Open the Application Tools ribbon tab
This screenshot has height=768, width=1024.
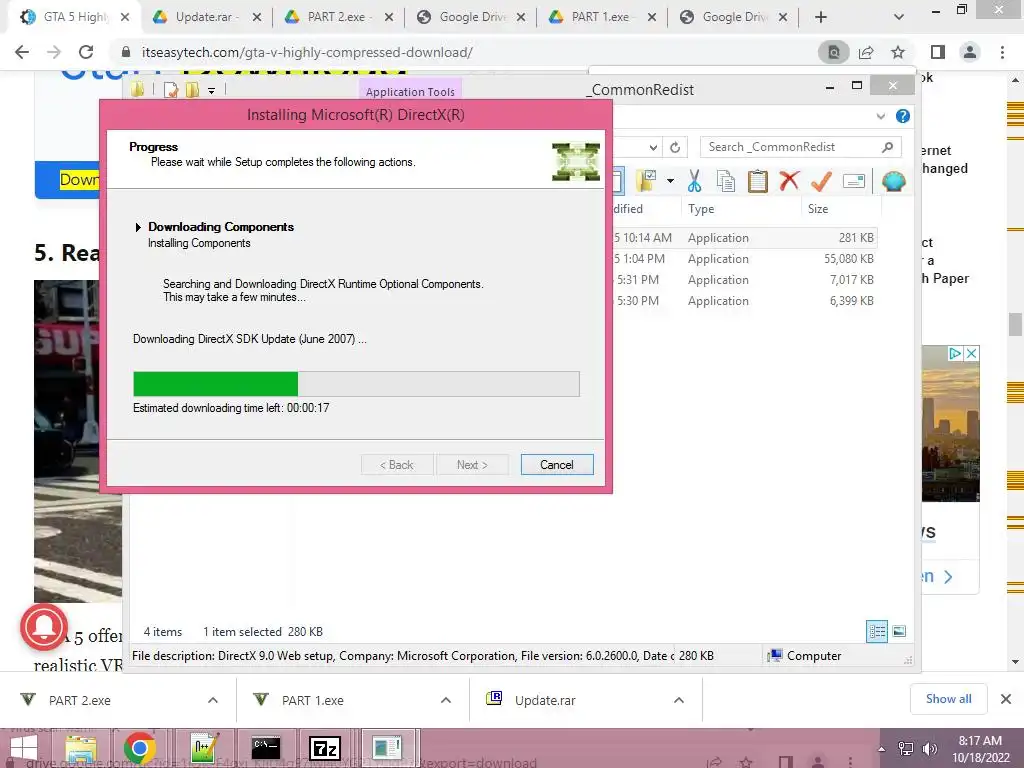click(410, 91)
